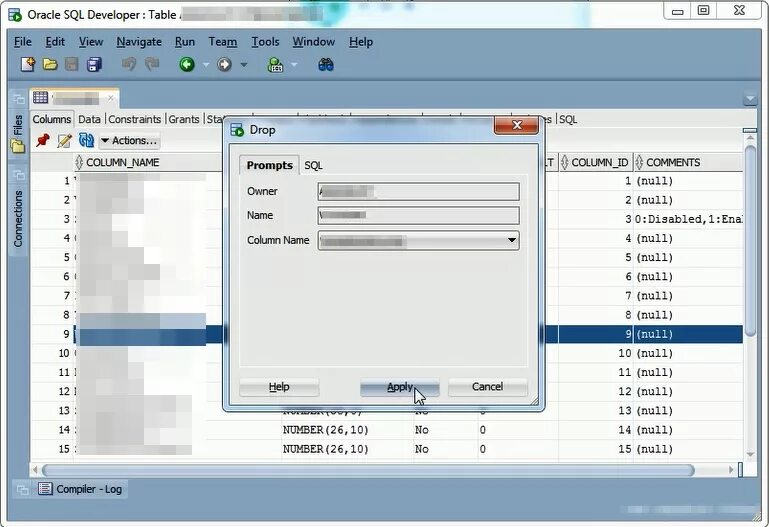Cancel the Drop dialog
The height and width of the screenshot is (527, 769).
click(487, 387)
